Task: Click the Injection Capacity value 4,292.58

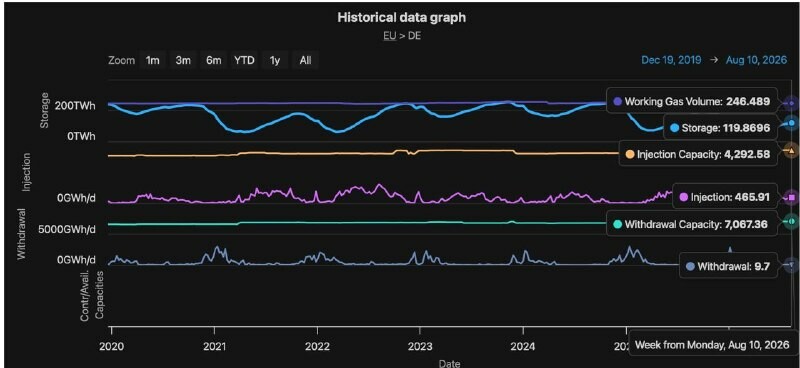Action: tap(747, 155)
